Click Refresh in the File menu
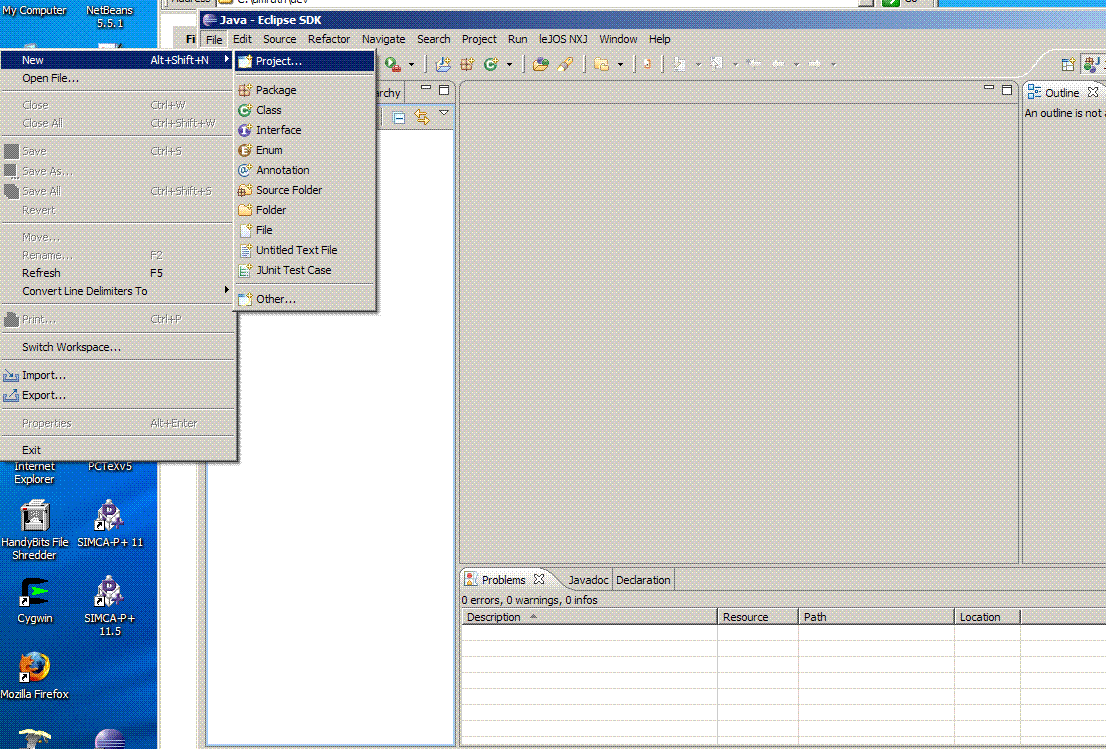The height and width of the screenshot is (754, 1109). tap(117, 273)
